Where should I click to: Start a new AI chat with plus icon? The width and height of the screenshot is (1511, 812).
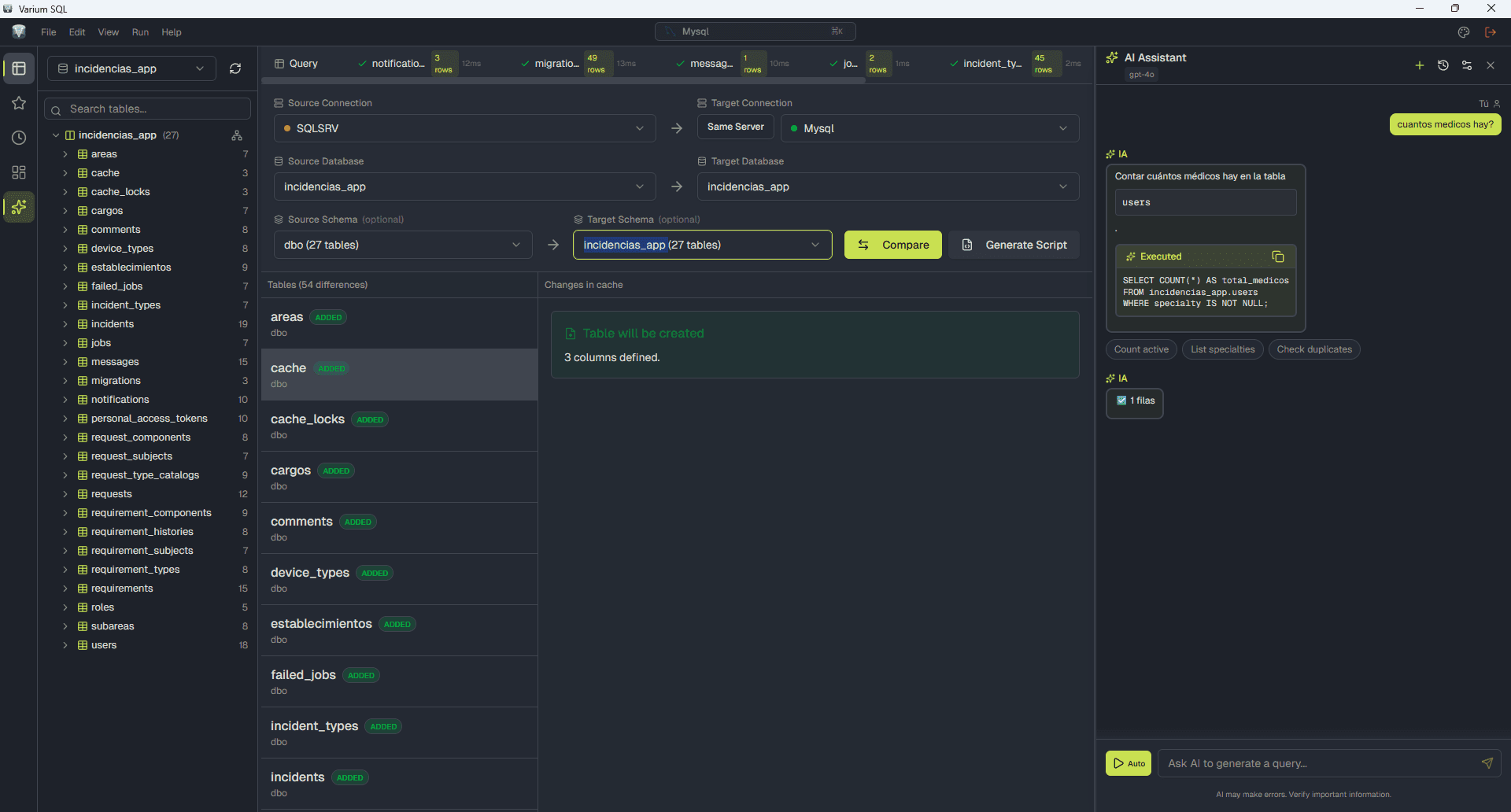point(1420,65)
